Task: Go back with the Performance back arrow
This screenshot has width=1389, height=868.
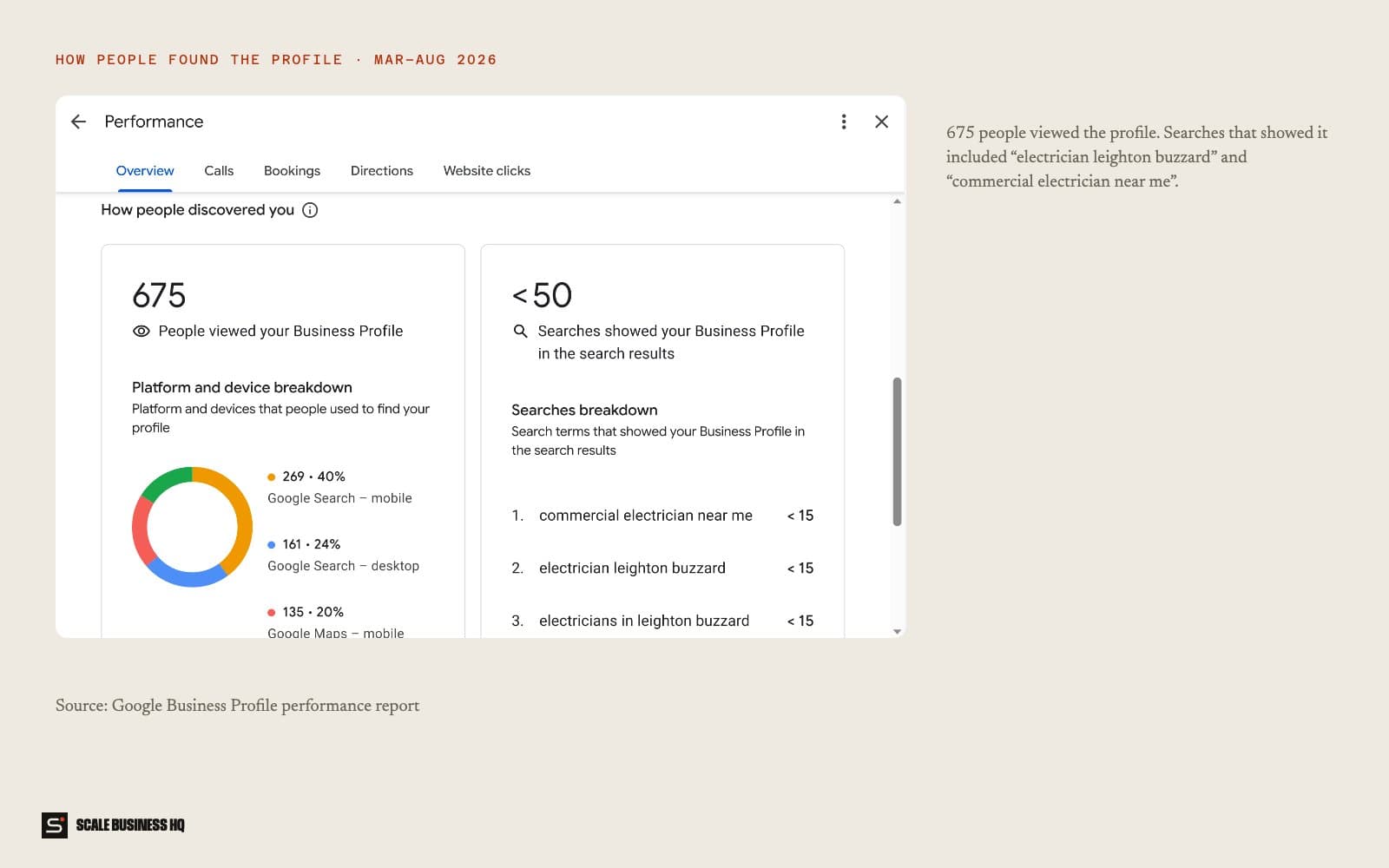Action: point(78,122)
